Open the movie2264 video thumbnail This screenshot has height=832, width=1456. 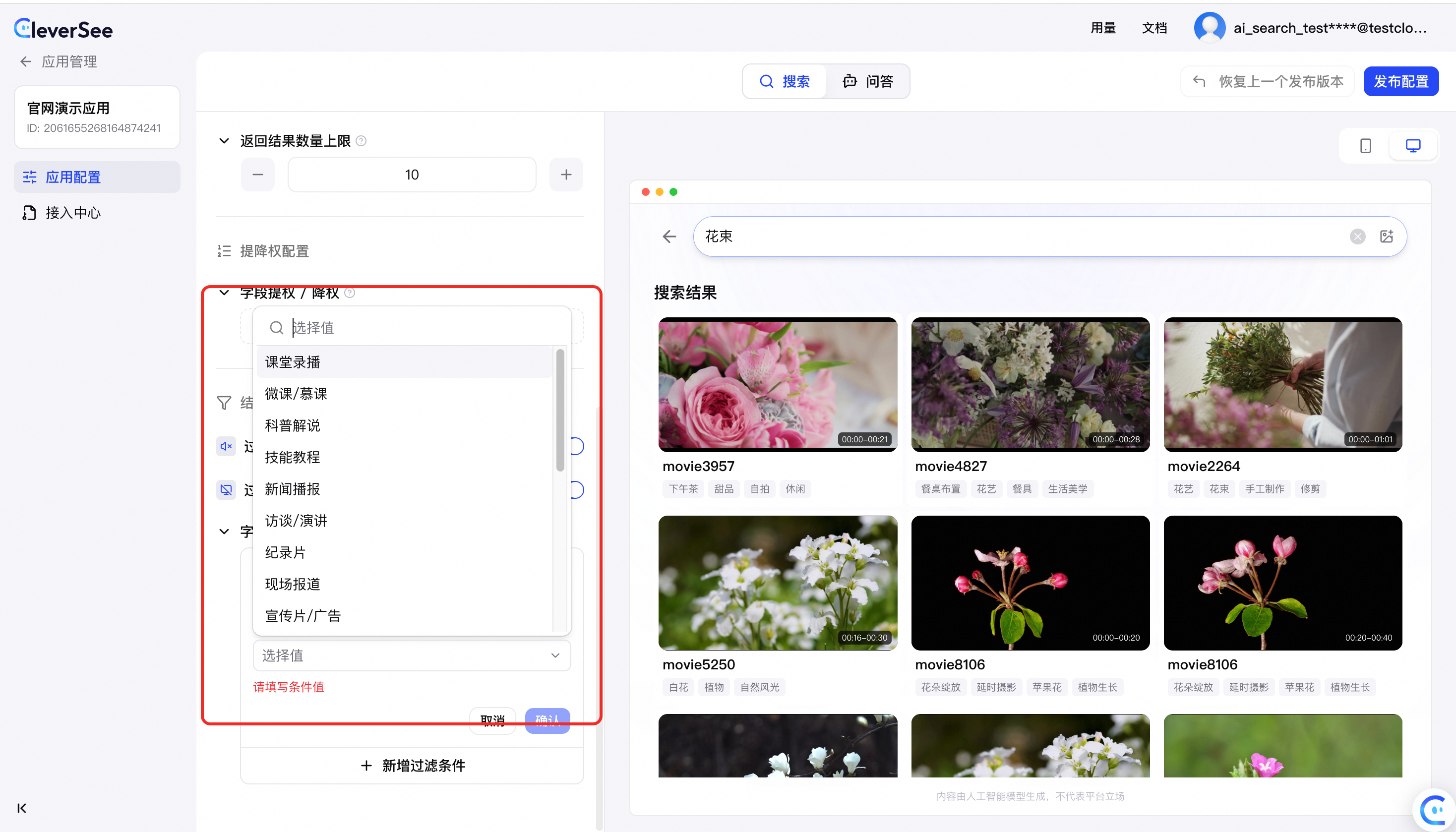(x=1282, y=384)
